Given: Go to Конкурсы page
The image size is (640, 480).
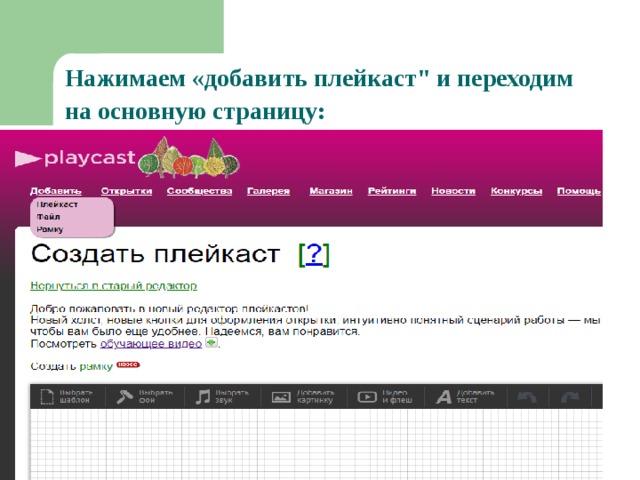Looking at the screenshot, I should coord(516,191).
